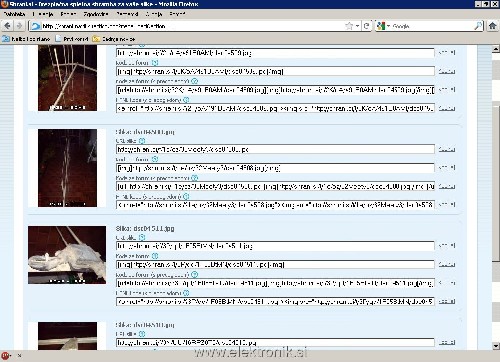This screenshot has height=362, width=500.
Task: Open the Google search engine dropdown
Action: pos(383,26)
